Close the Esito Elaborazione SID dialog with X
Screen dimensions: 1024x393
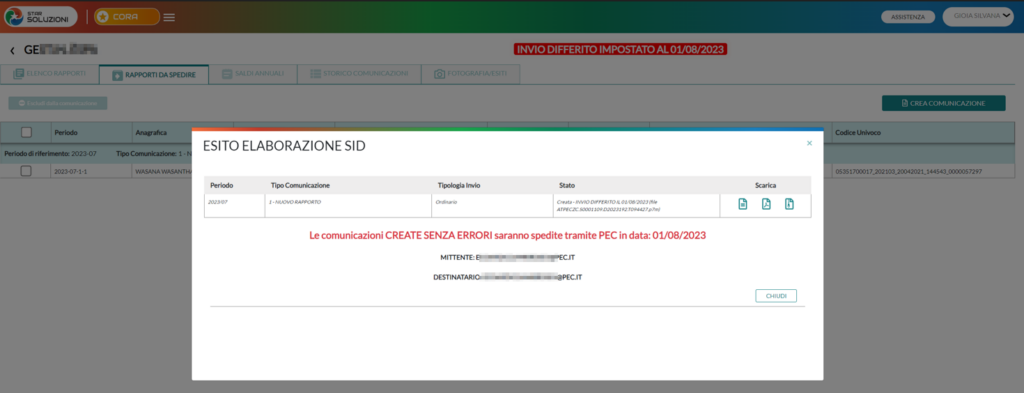point(809,143)
